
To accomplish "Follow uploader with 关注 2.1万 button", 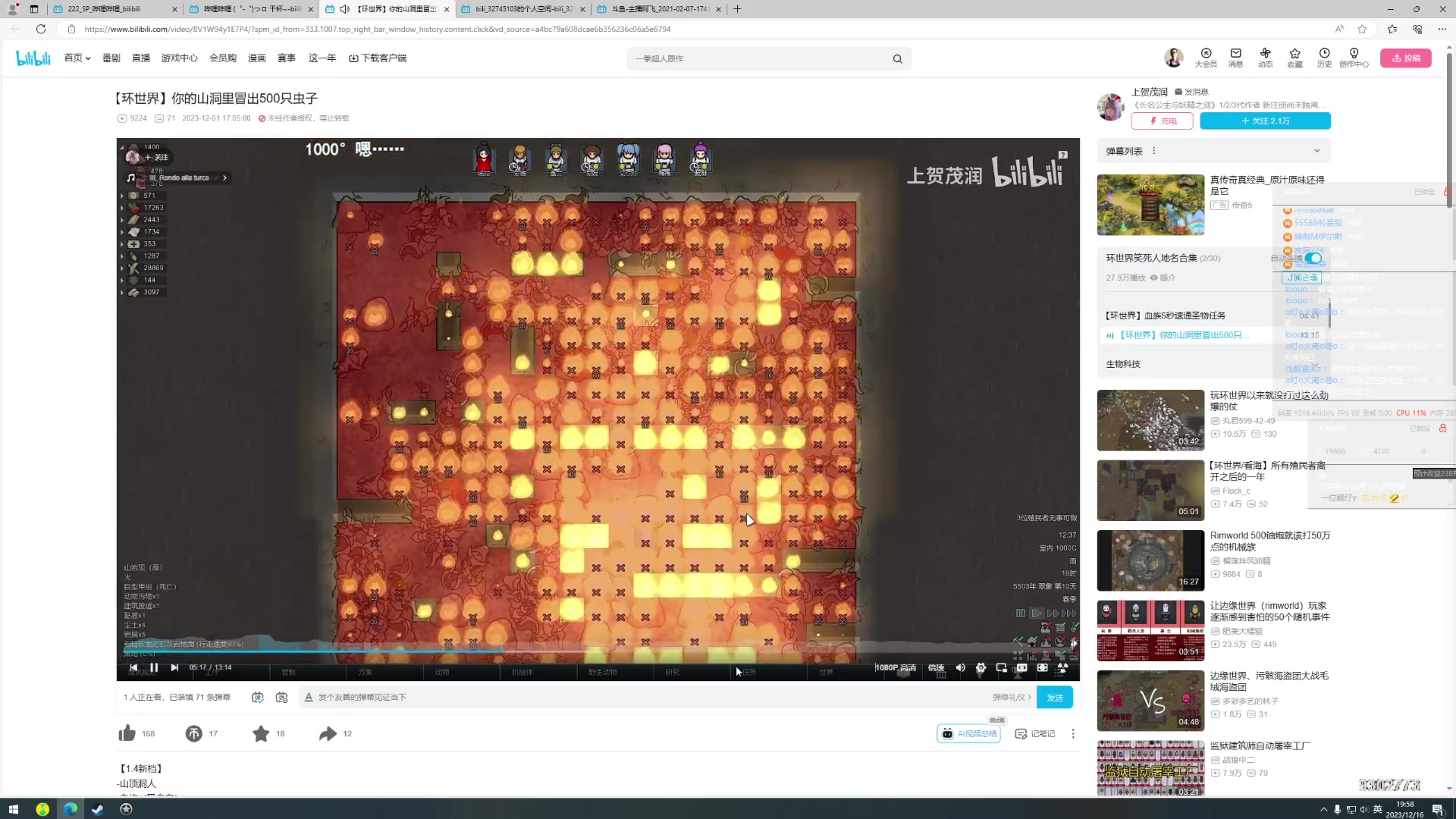I will point(1265,121).
